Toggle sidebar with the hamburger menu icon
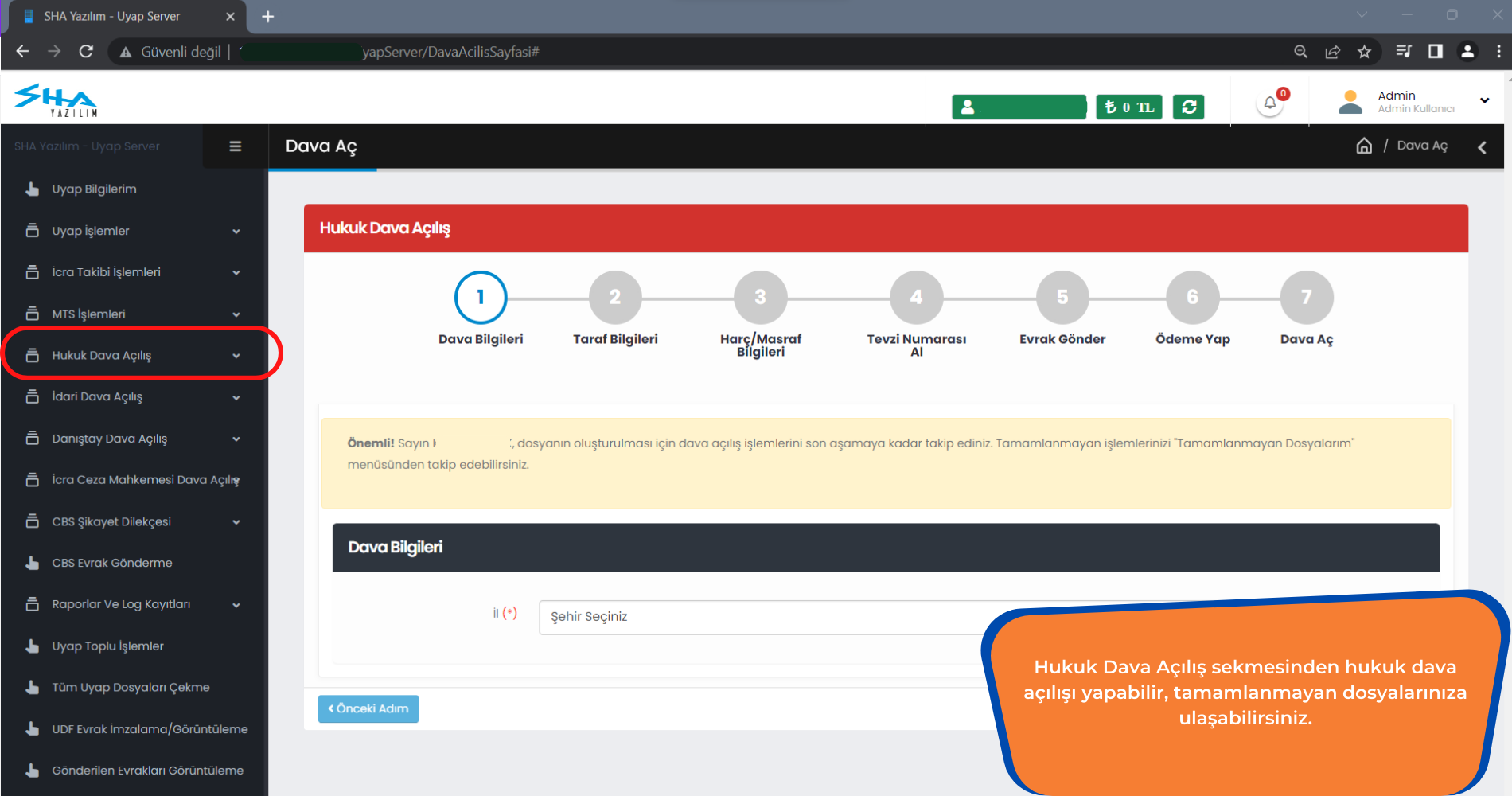 [x=235, y=146]
